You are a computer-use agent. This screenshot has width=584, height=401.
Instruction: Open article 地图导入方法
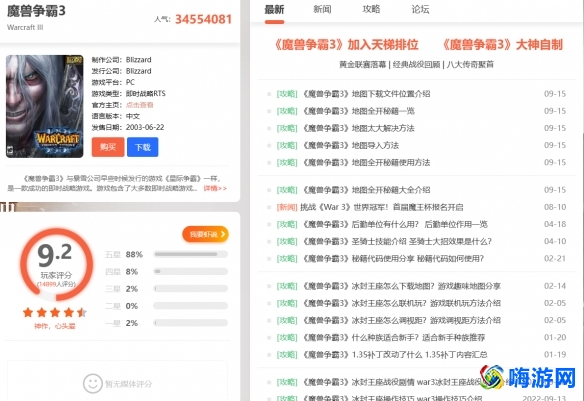tap(350, 145)
